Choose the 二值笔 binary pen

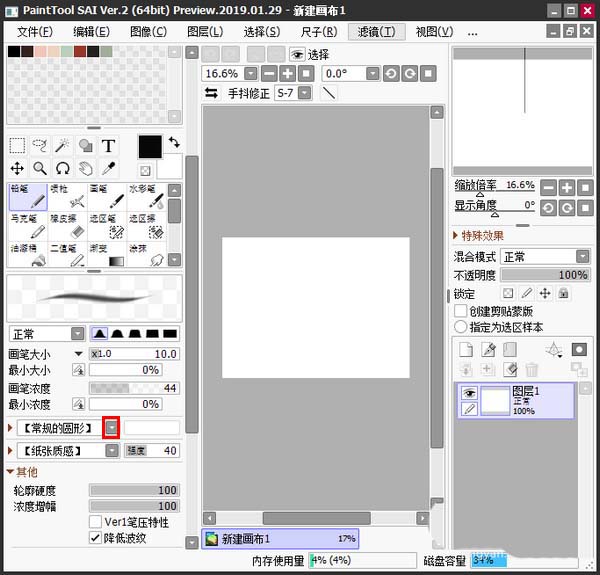coord(68,254)
